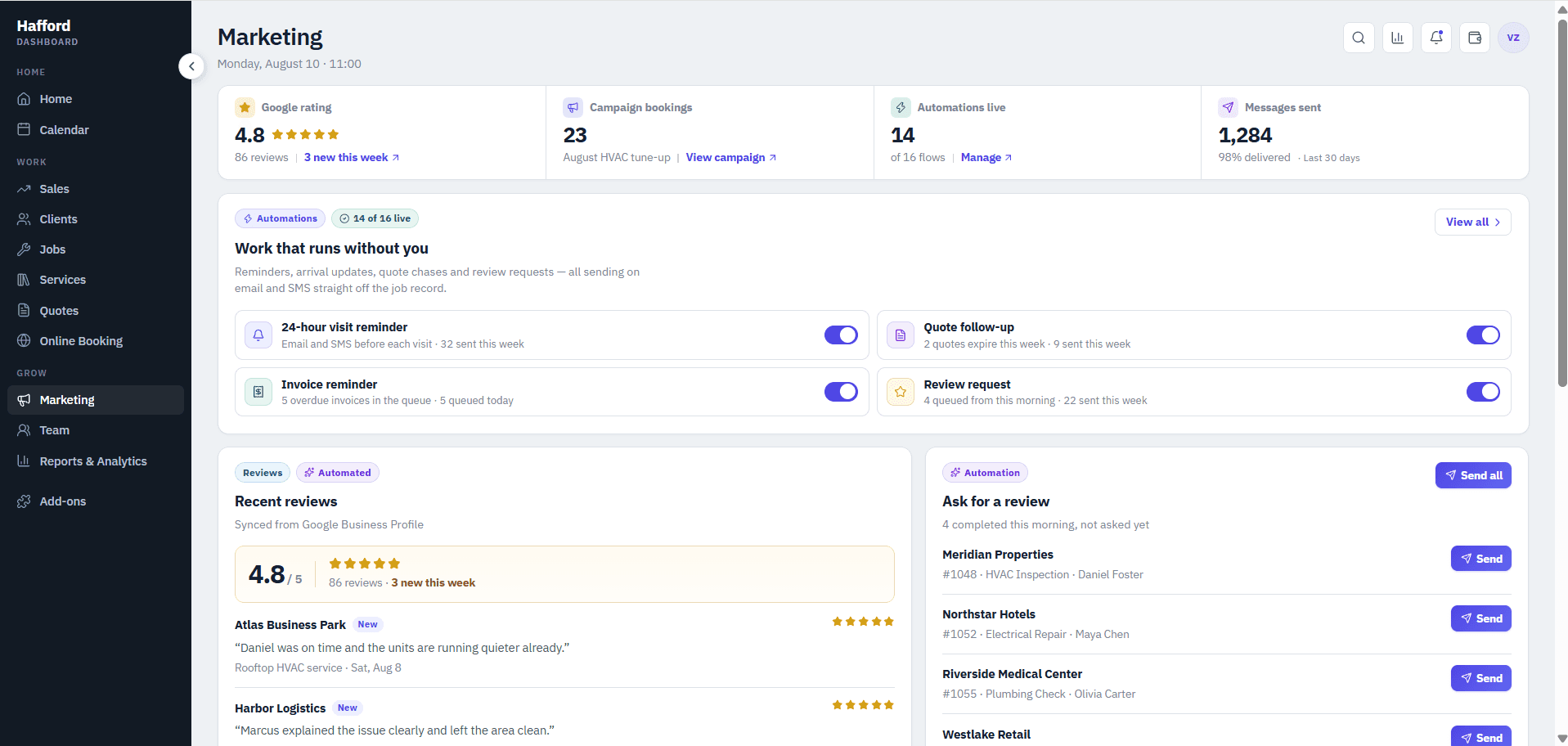Follow the '3 new this week' link
Viewport: 1568px width, 746px height.
(x=352, y=158)
